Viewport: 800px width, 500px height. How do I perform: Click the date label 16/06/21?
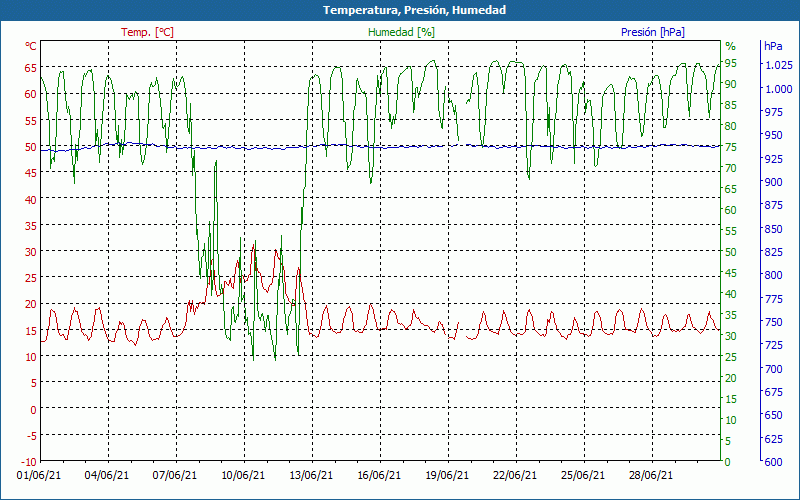click(x=379, y=476)
